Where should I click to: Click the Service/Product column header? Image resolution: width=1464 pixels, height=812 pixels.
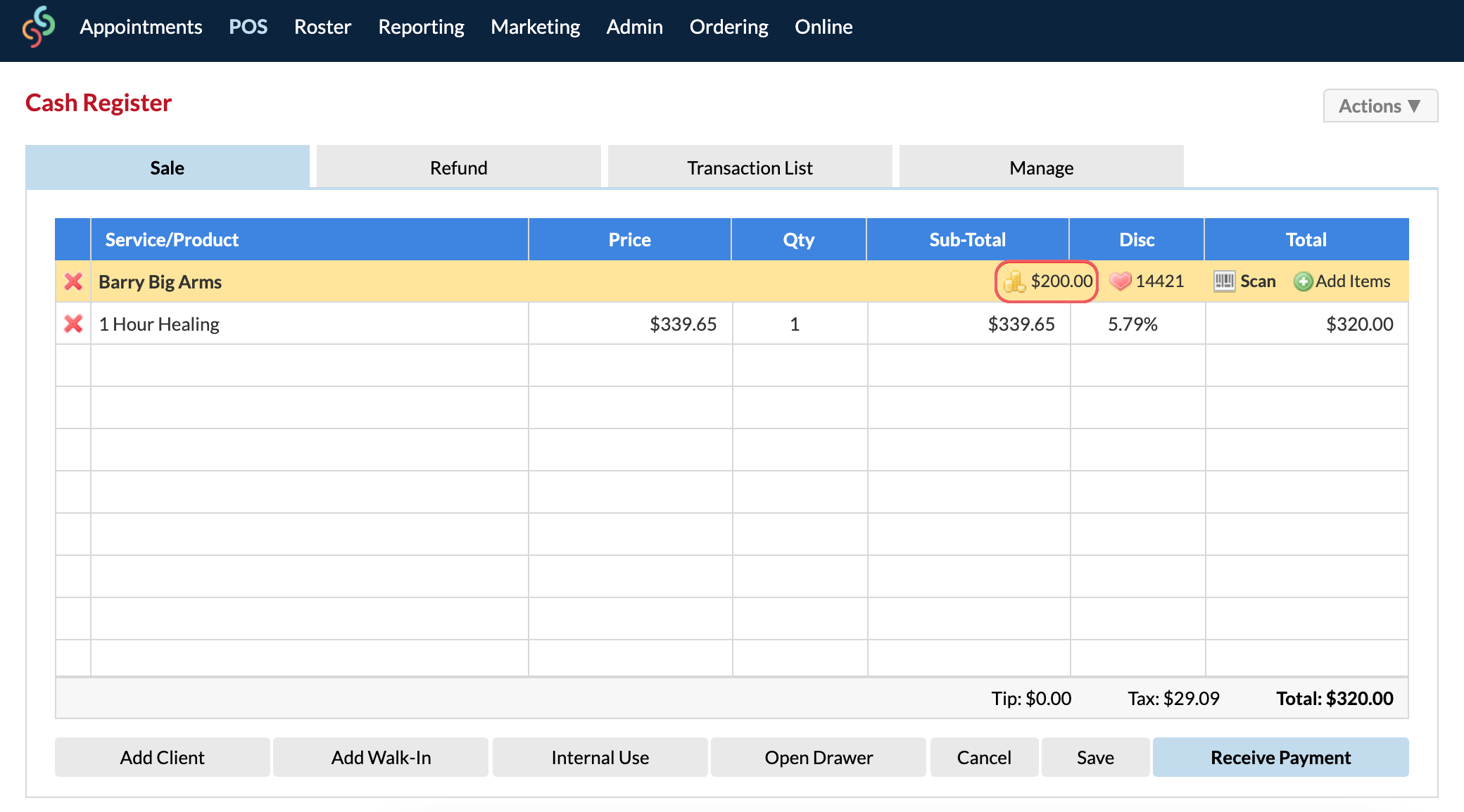pos(310,239)
